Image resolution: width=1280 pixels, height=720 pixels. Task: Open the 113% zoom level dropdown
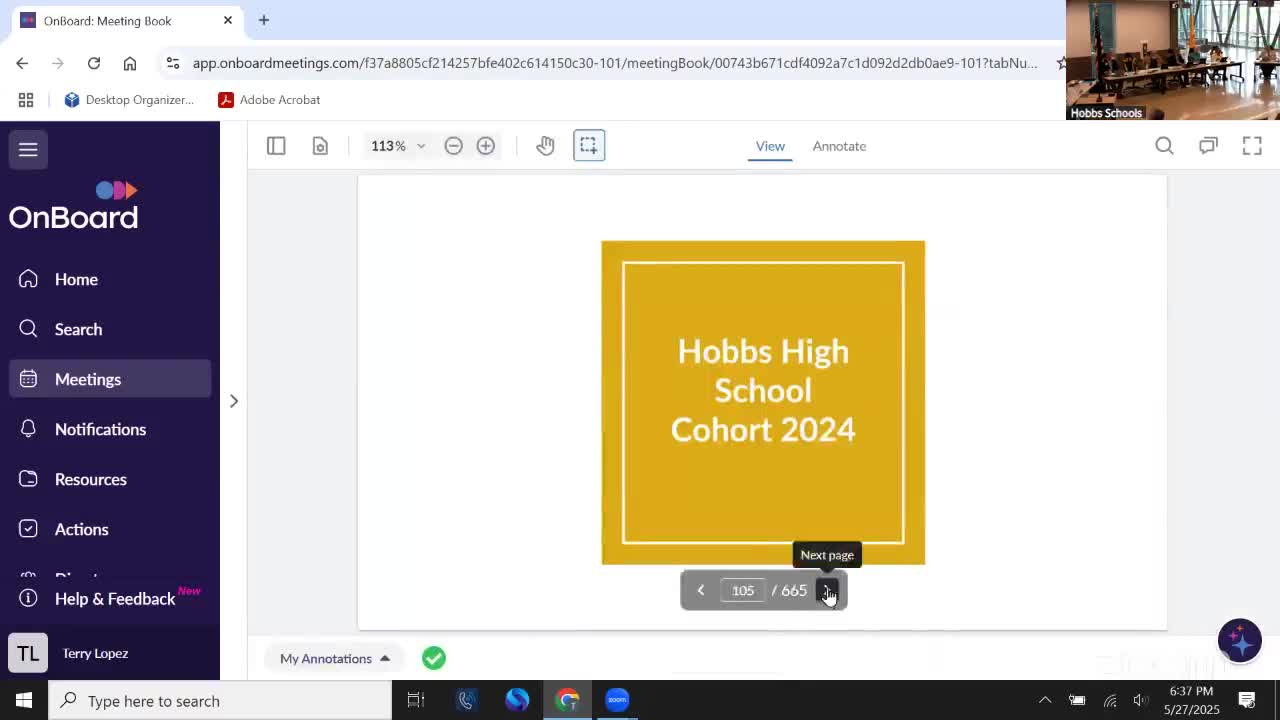click(x=398, y=146)
